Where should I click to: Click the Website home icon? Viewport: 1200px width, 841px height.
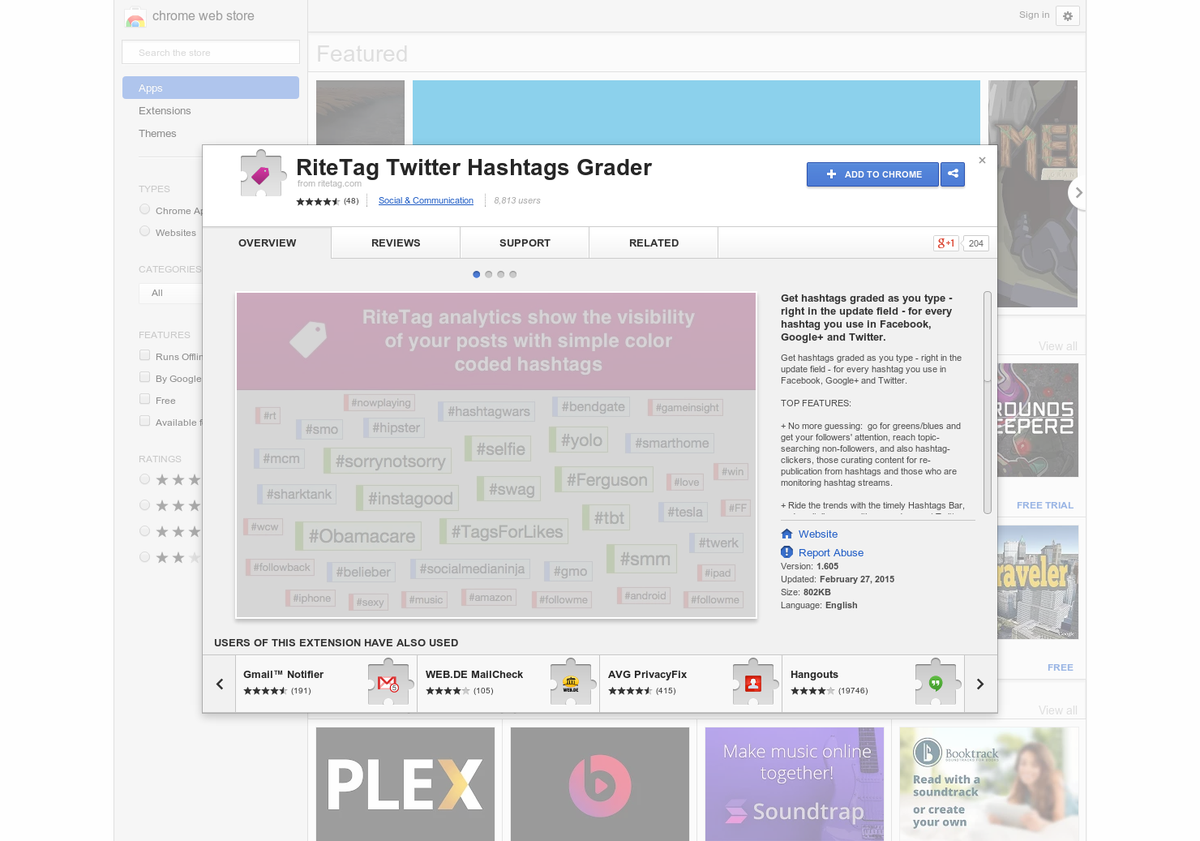click(x=787, y=534)
